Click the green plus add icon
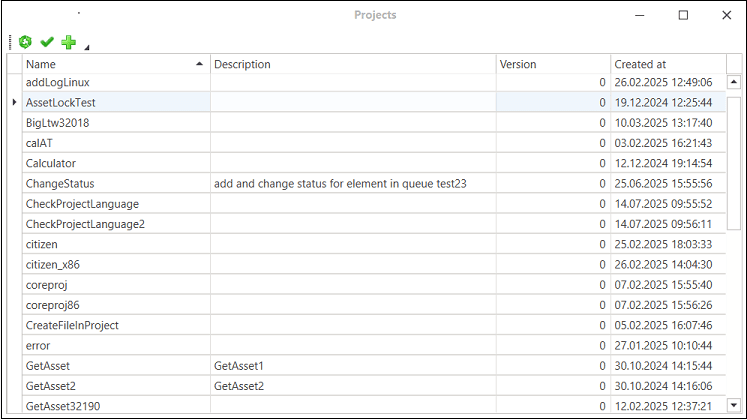 68,42
